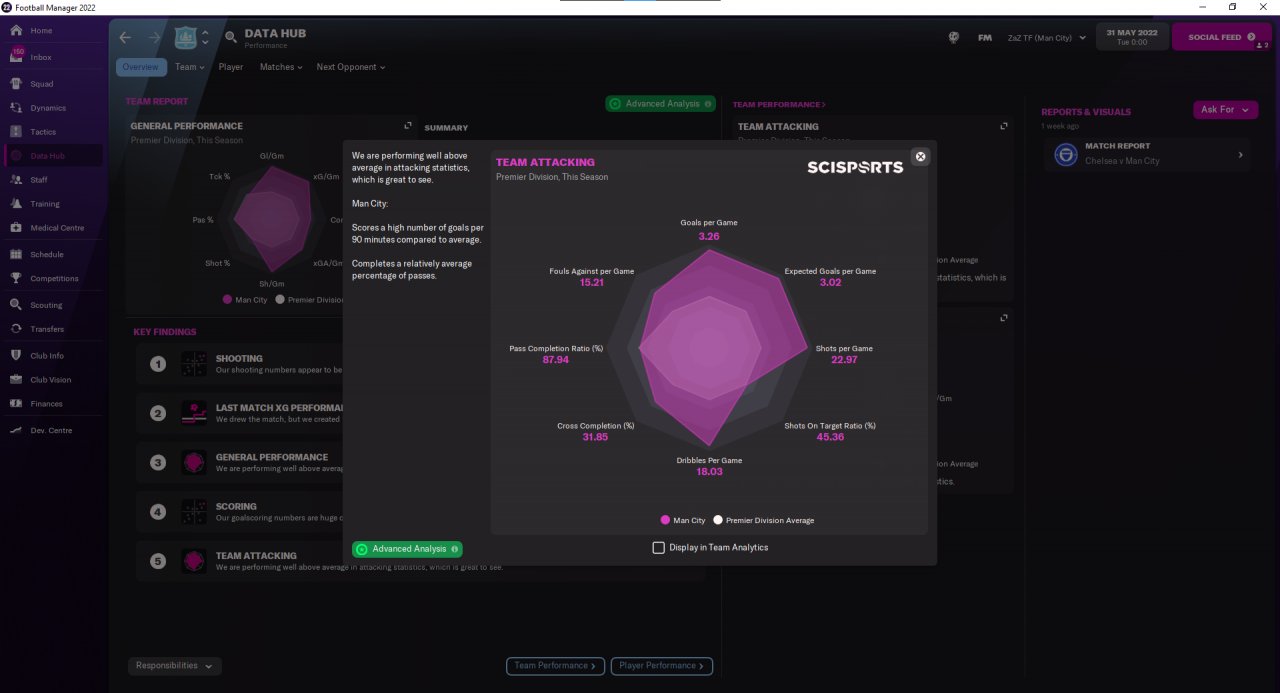Image resolution: width=1280 pixels, height=693 pixels.
Task: Click the Scouting magnifier icon
Action: click(x=16, y=305)
